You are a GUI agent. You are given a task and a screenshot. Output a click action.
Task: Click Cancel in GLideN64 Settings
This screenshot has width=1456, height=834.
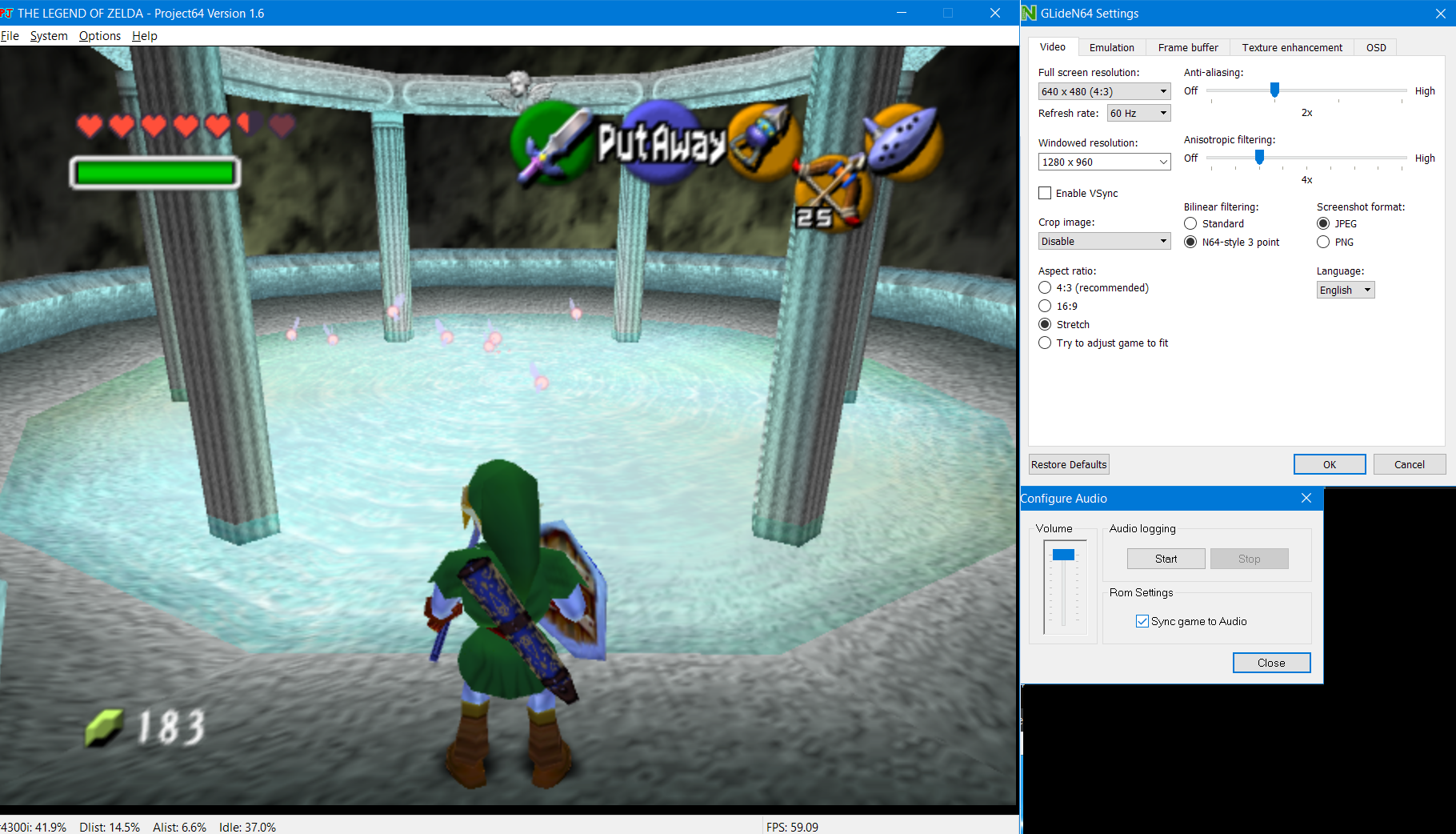(x=1410, y=464)
